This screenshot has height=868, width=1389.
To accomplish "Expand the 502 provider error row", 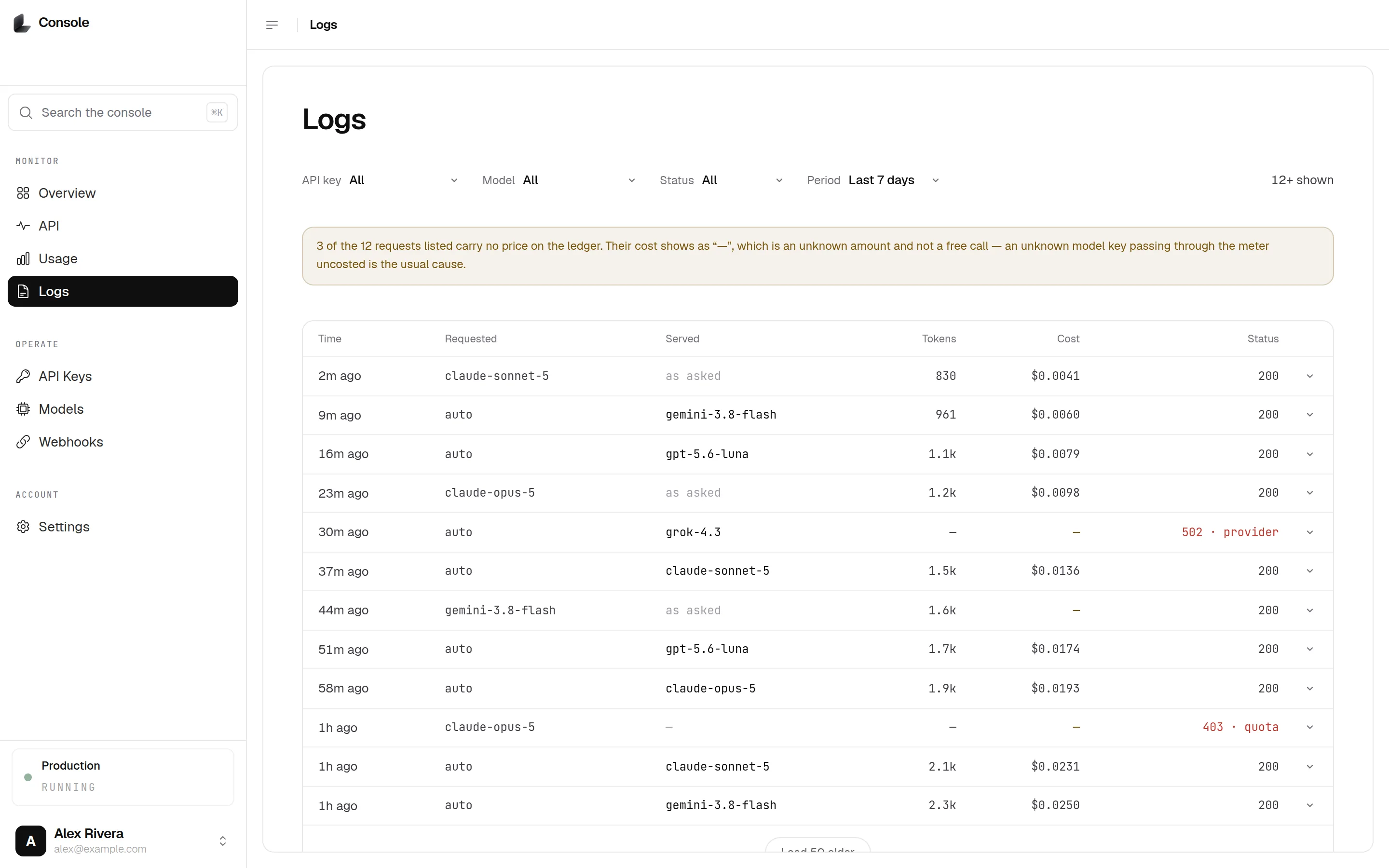I will [x=1310, y=532].
